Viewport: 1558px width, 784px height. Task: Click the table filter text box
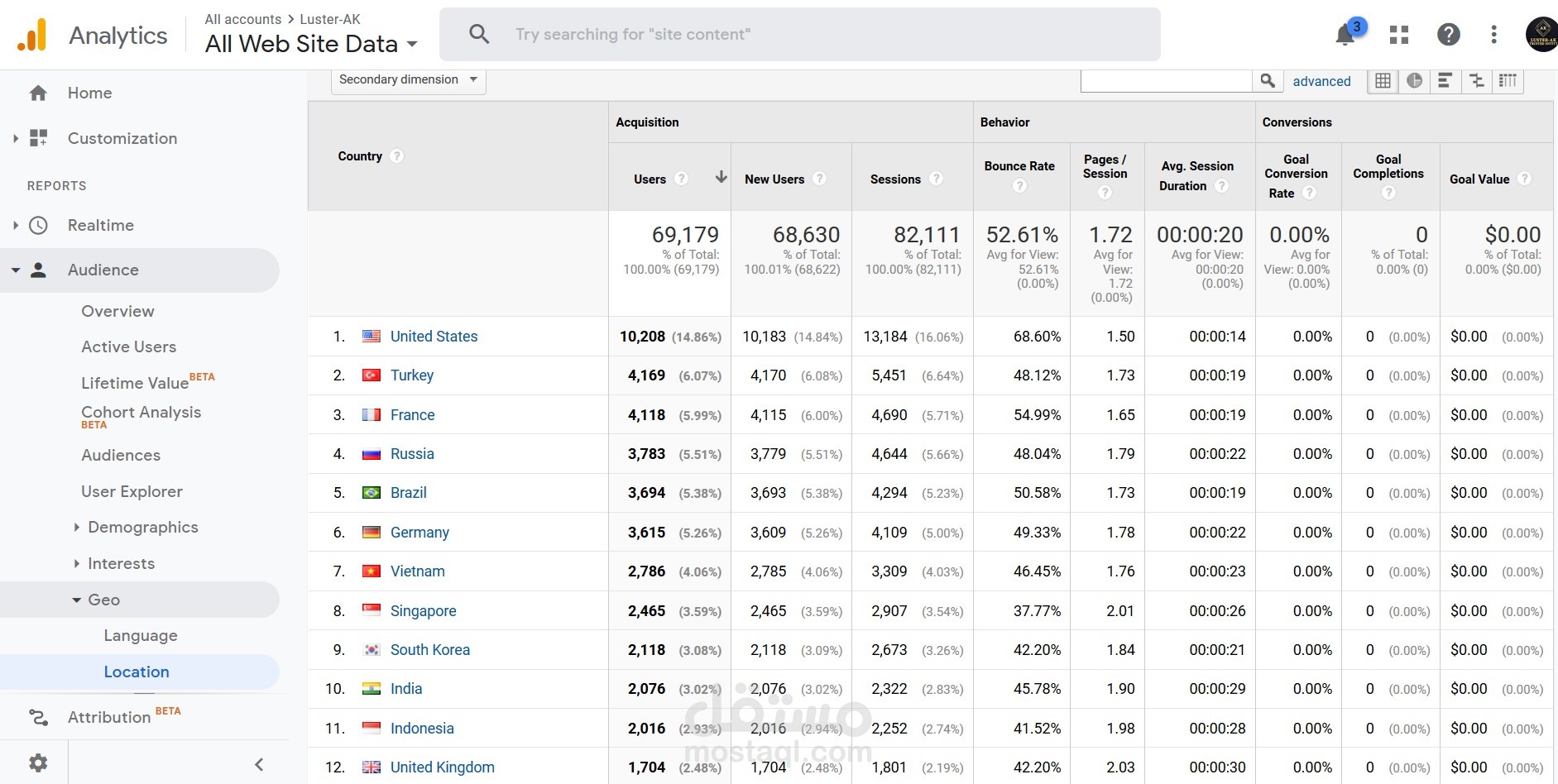pyautogui.click(x=1166, y=80)
